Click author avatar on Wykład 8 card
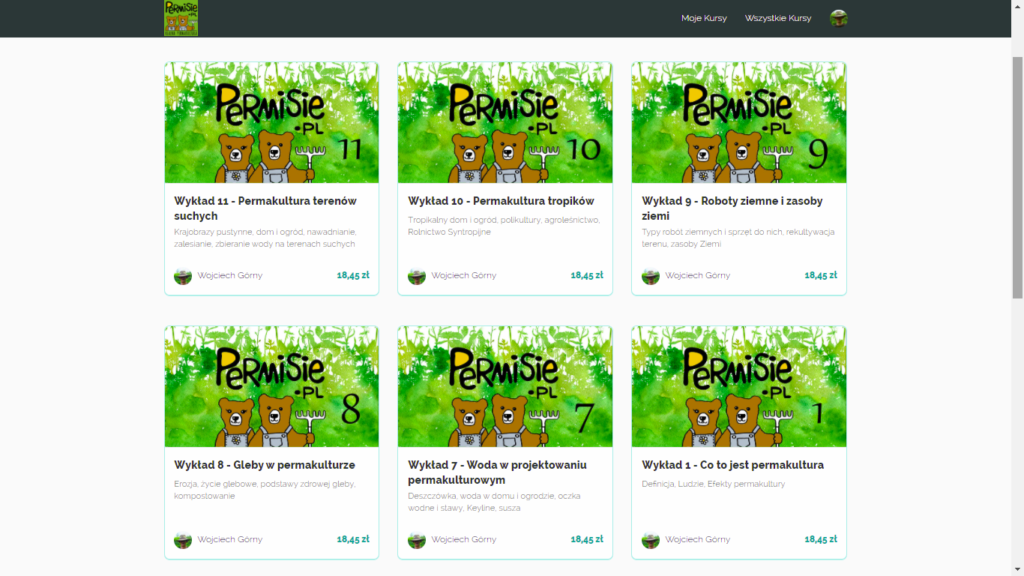Image resolution: width=1024 pixels, height=576 pixels. (x=183, y=539)
